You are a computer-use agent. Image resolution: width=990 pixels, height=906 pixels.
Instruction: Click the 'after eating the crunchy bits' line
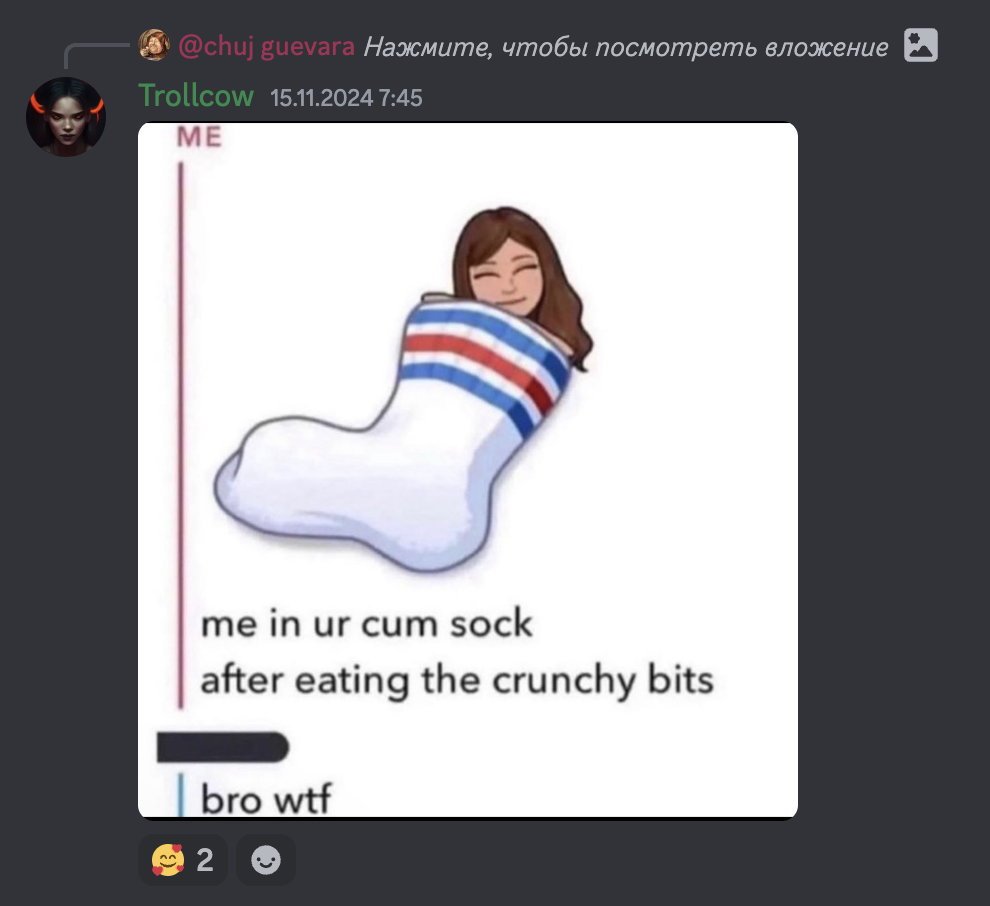coord(457,681)
